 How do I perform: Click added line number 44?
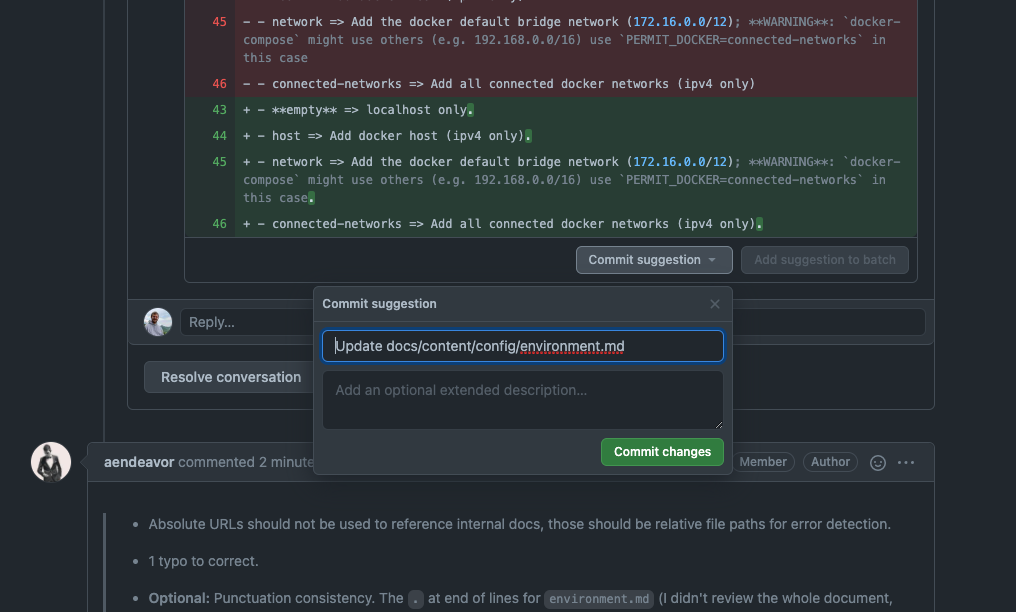pos(219,136)
